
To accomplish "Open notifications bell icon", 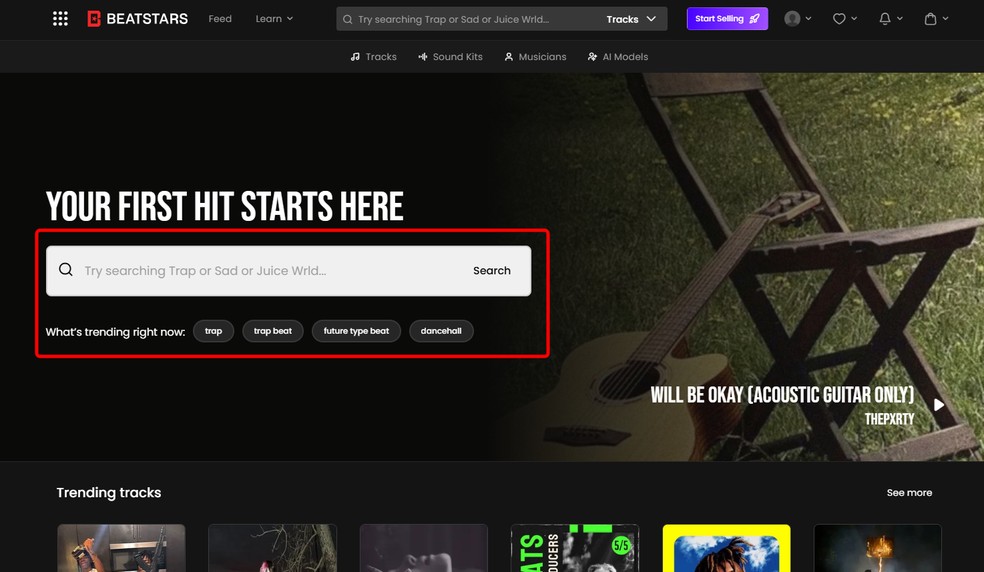I will click(x=885, y=19).
